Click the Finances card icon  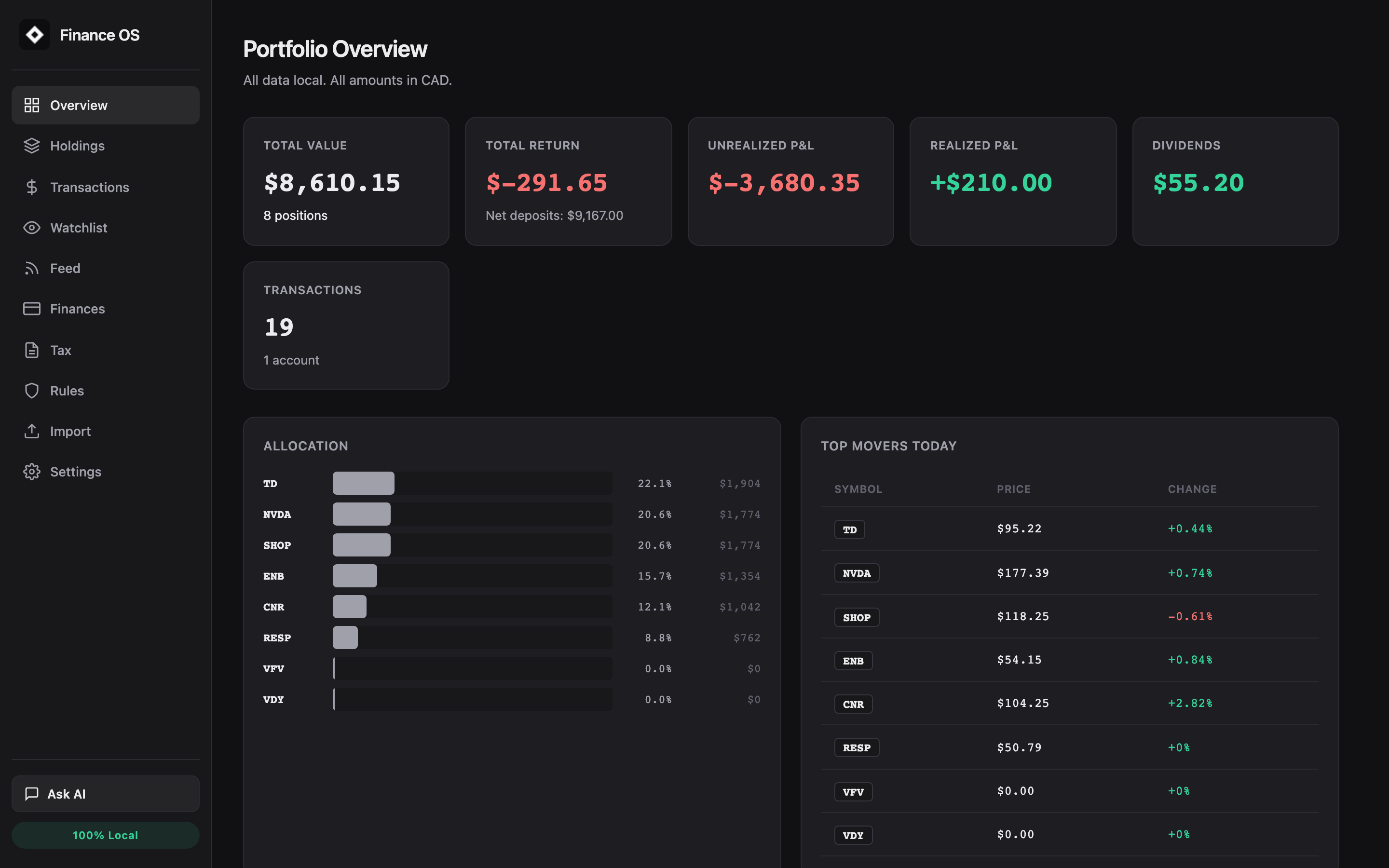tap(31, 309)
